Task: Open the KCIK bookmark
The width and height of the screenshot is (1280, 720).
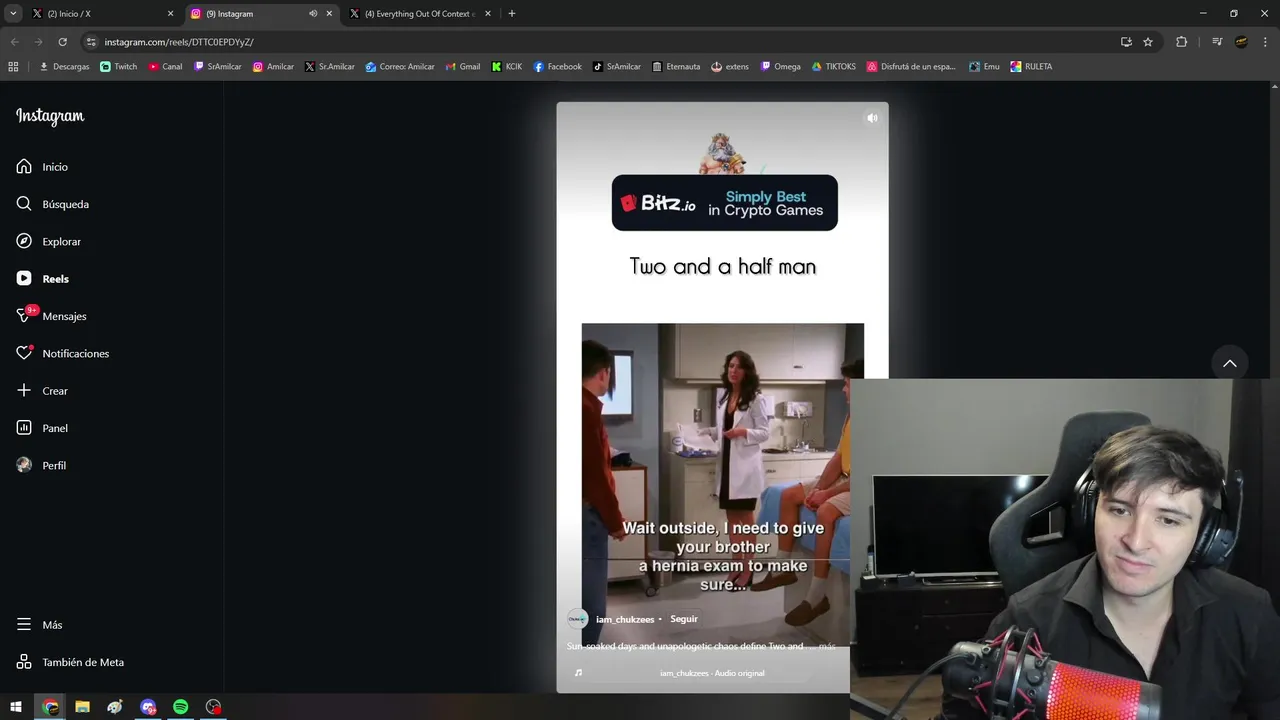Action: click(x=507, y=67)
